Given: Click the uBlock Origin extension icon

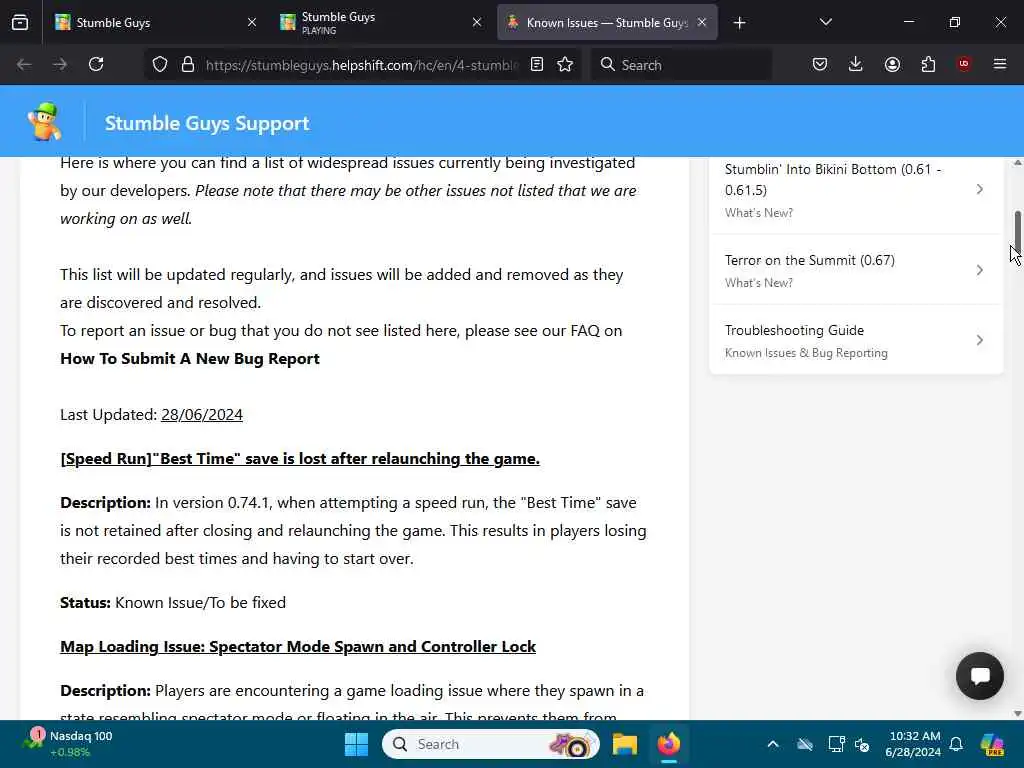Looking at the screenshot, I should pyautogui.click(x=964, y=64).
